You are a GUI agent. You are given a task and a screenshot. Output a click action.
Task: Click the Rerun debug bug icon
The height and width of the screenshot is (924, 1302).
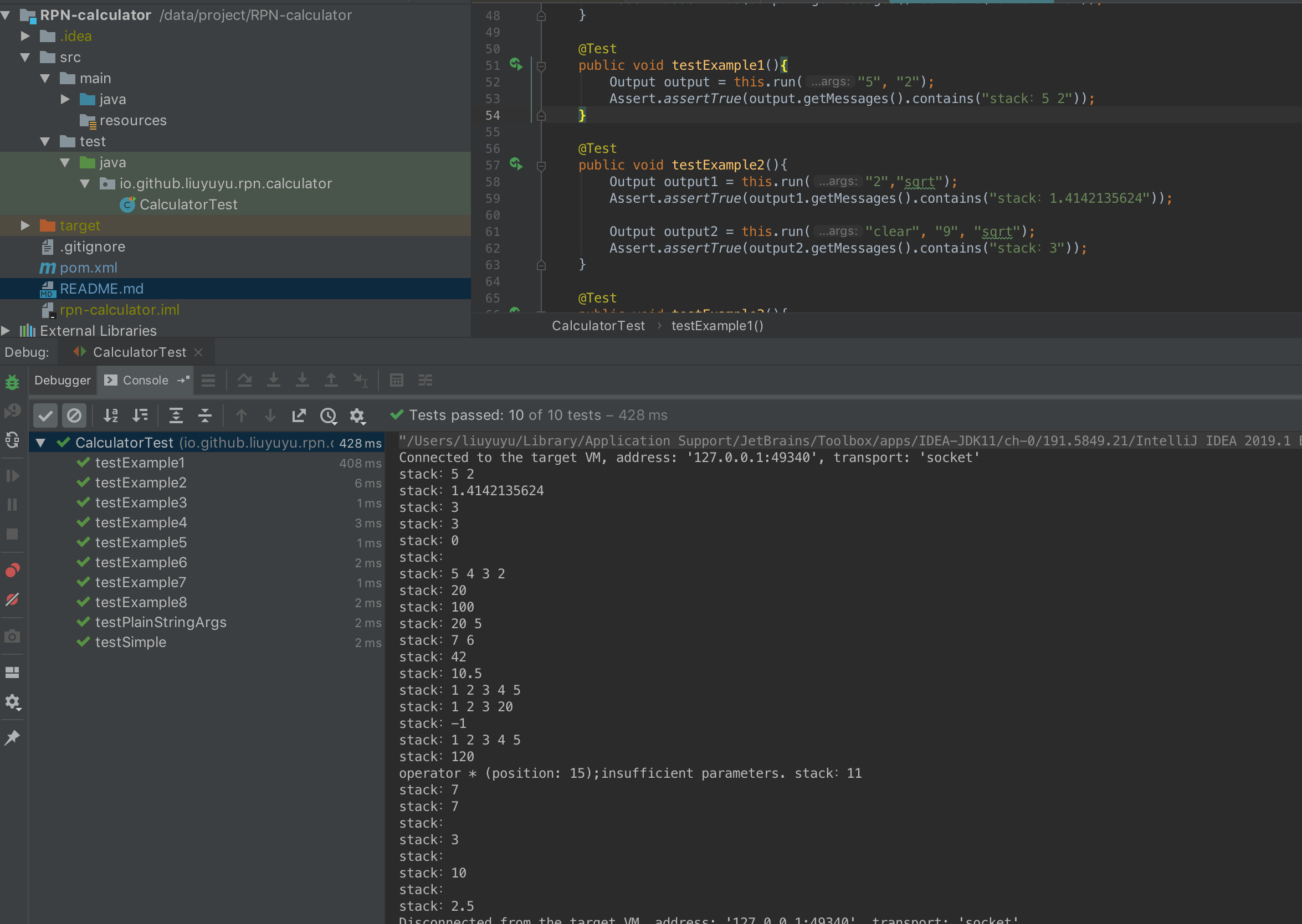pyautogui.click(x=12, y=382)
